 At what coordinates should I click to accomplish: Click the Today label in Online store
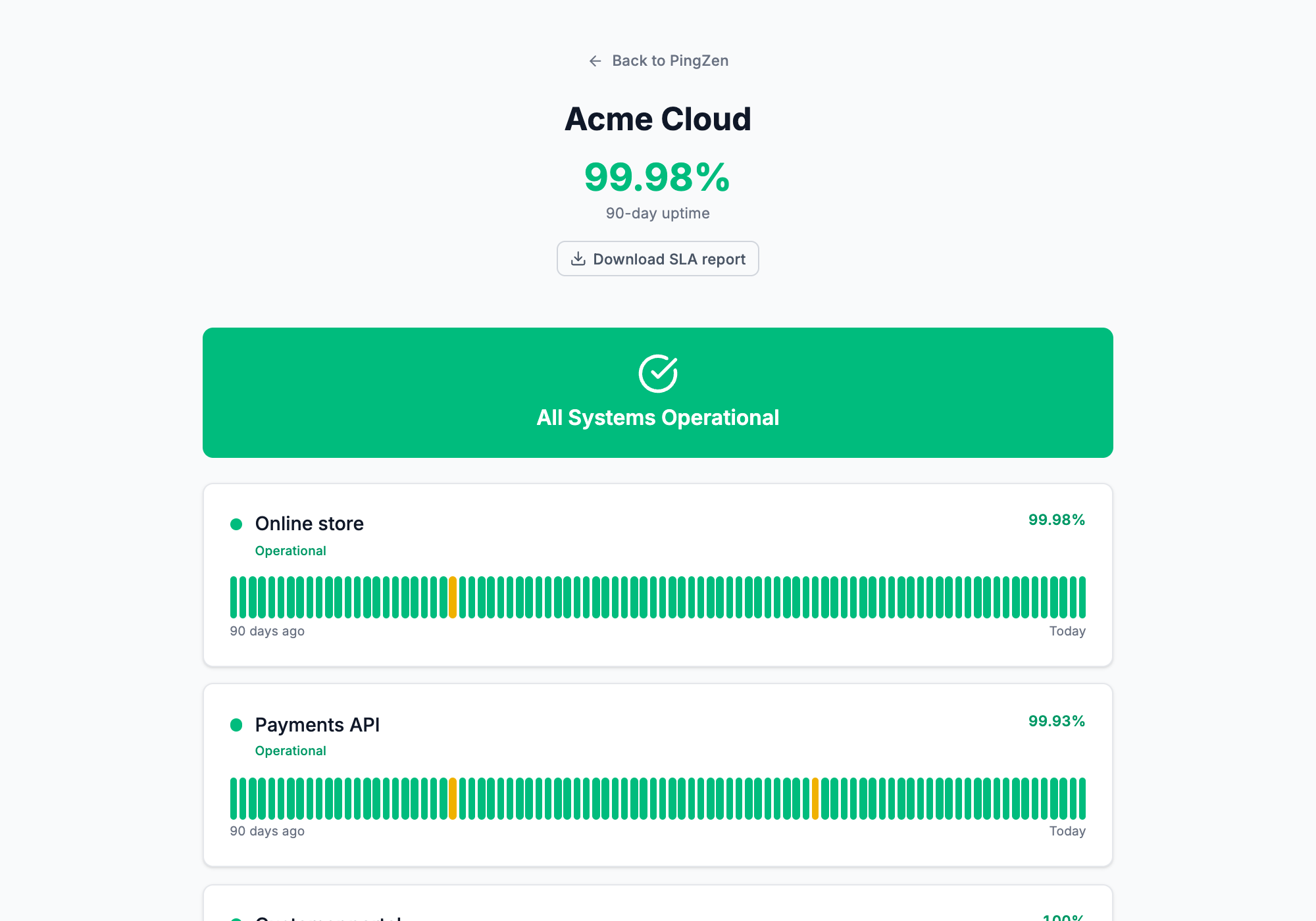click(1067, 631)
